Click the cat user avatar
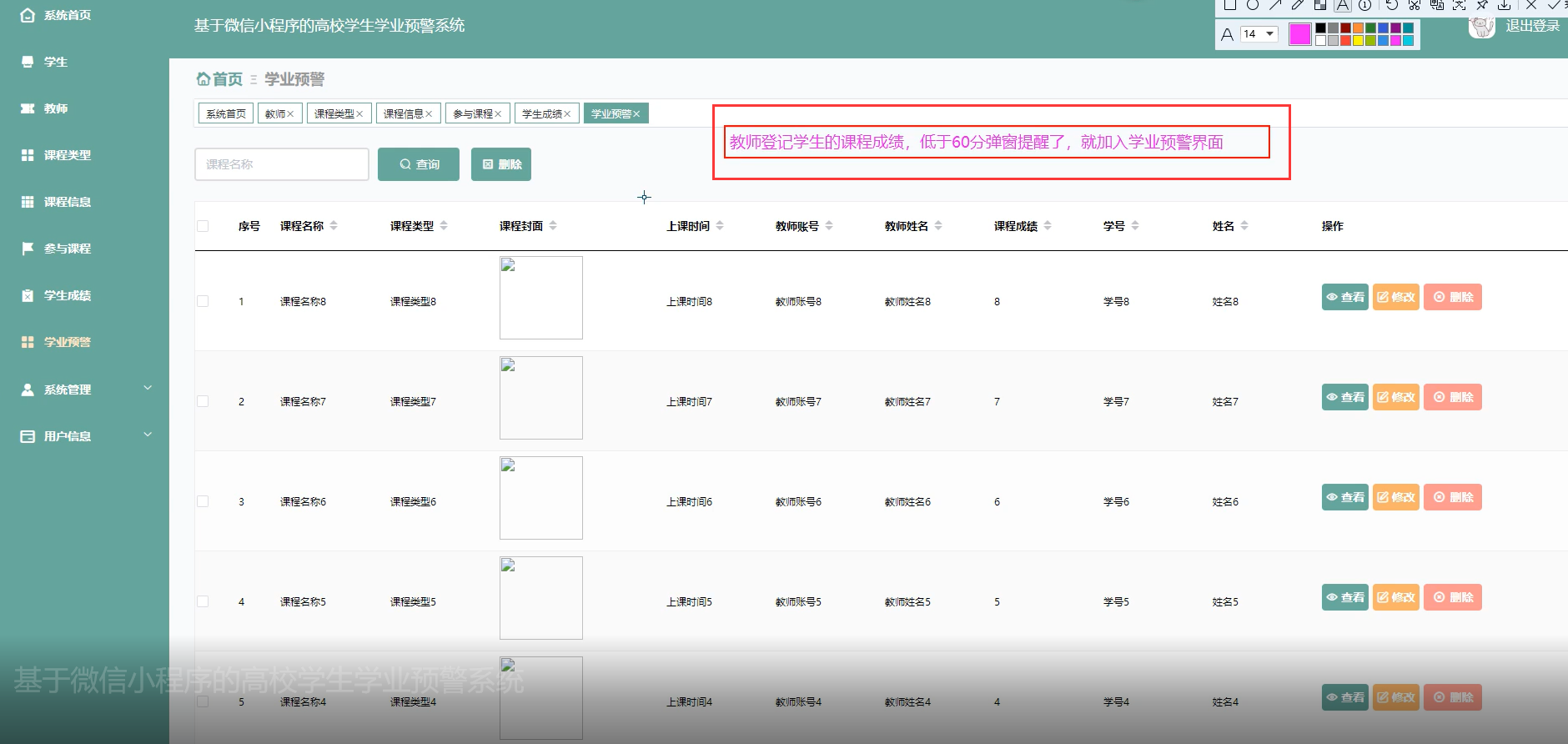 point(1481,26)
